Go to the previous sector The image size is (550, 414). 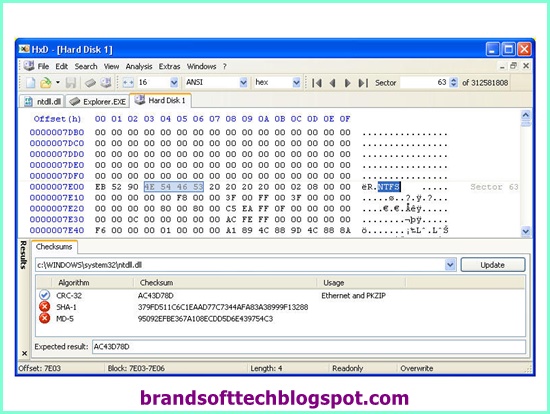[333, 83]
